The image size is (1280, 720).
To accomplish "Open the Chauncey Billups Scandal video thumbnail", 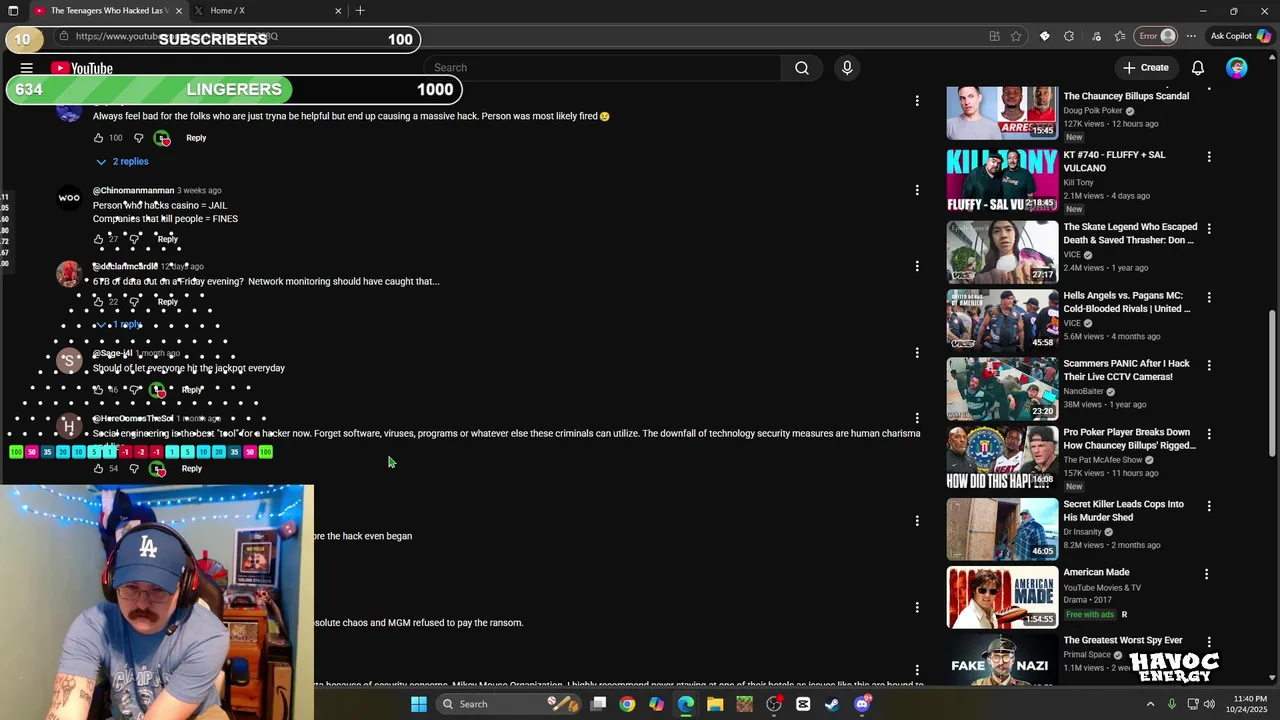I will tap(1002, 113).
